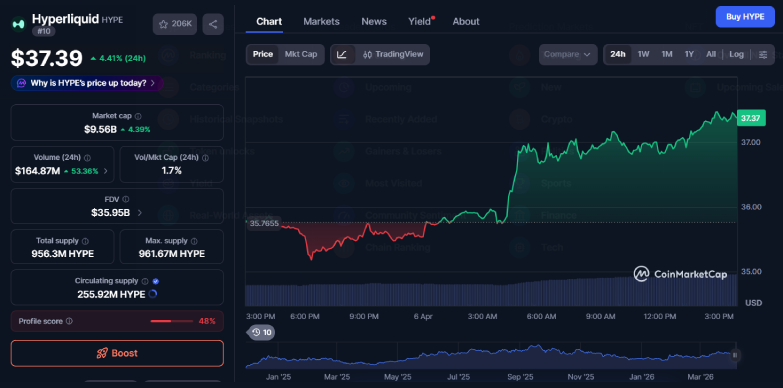Screen dimensions: 783x388
Task: Select the 1W time range
Action: point(644,54)
